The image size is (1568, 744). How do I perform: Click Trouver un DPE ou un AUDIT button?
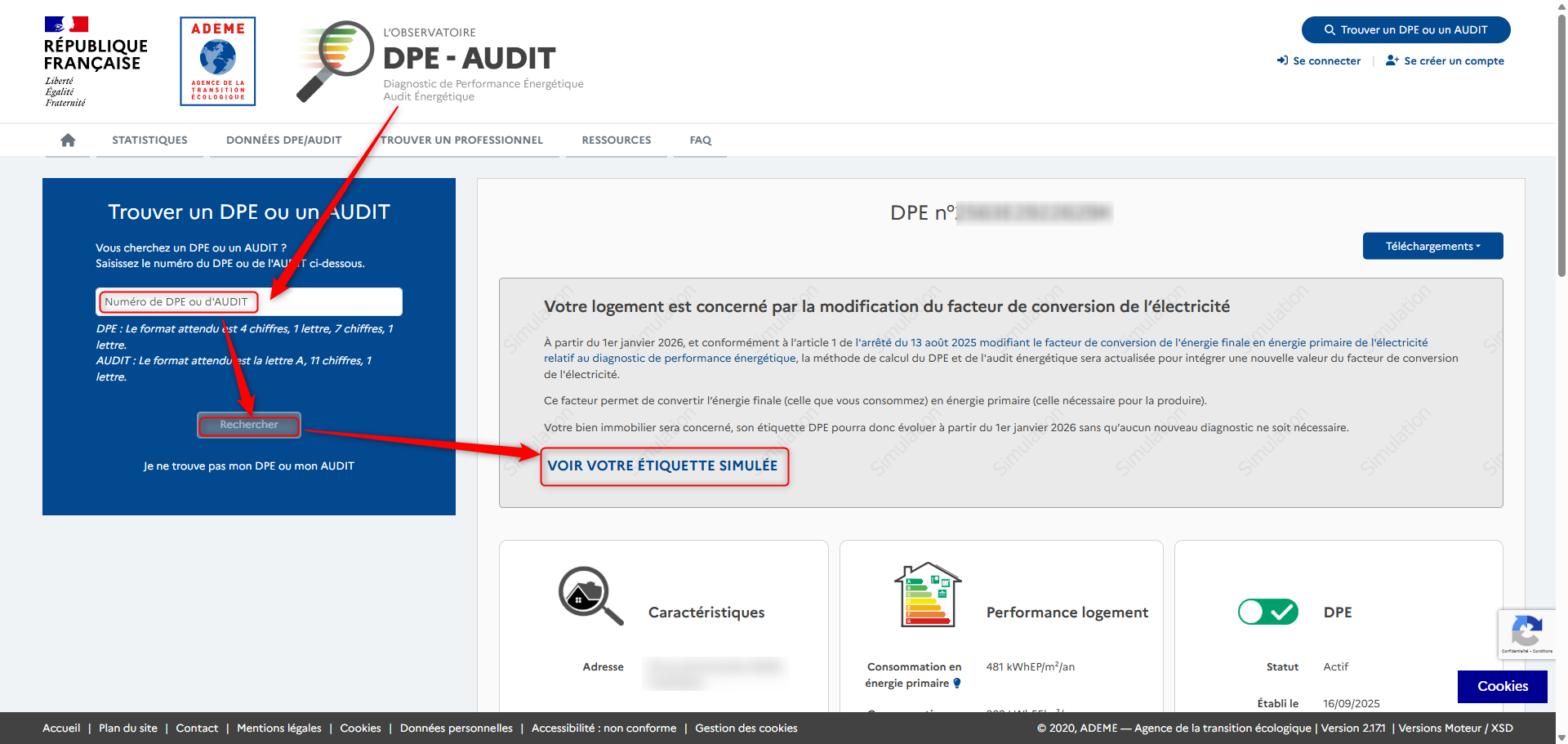click(x=1405, y=29)
